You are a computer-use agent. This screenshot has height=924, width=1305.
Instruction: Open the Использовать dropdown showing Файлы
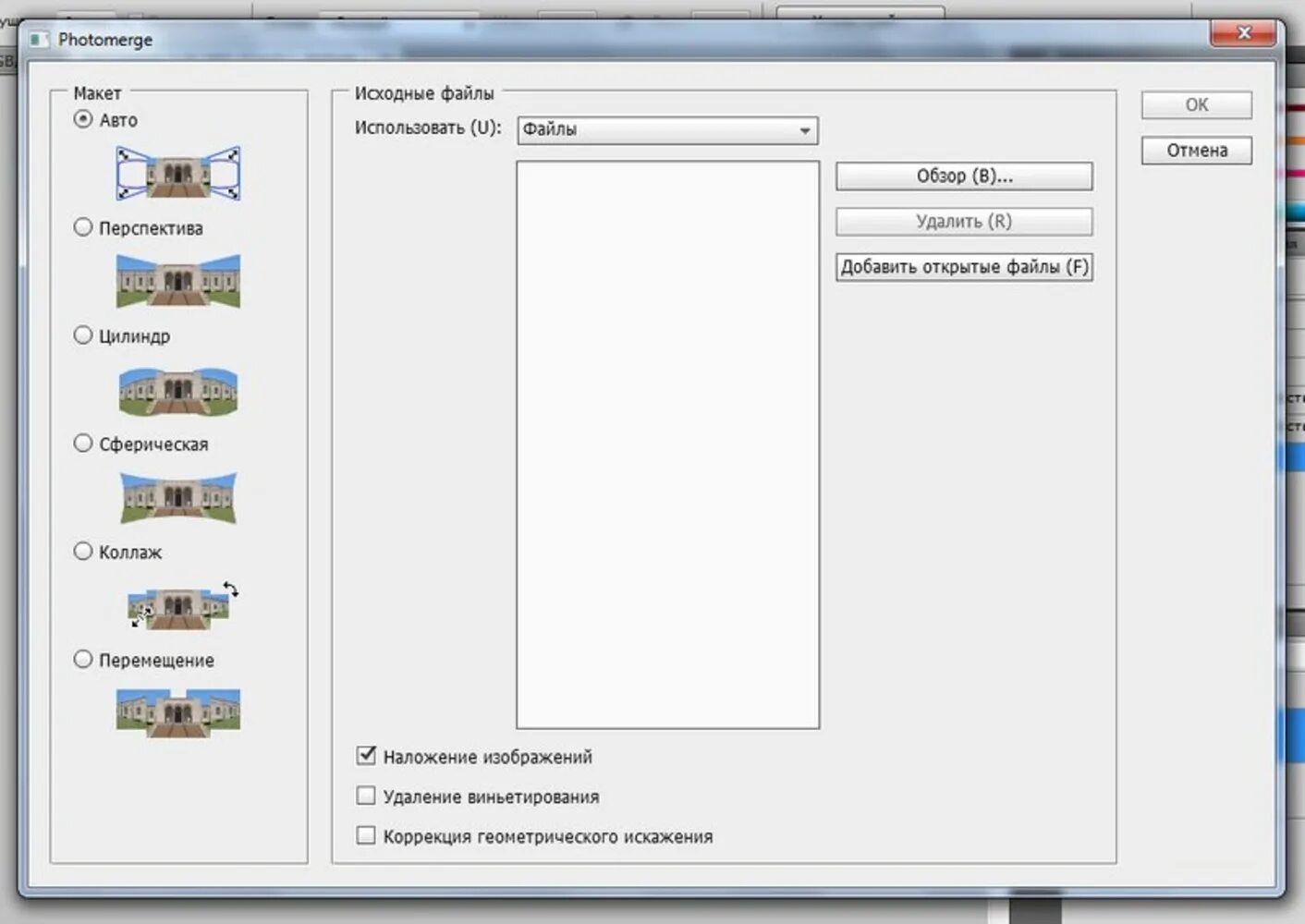click(668, 130)
